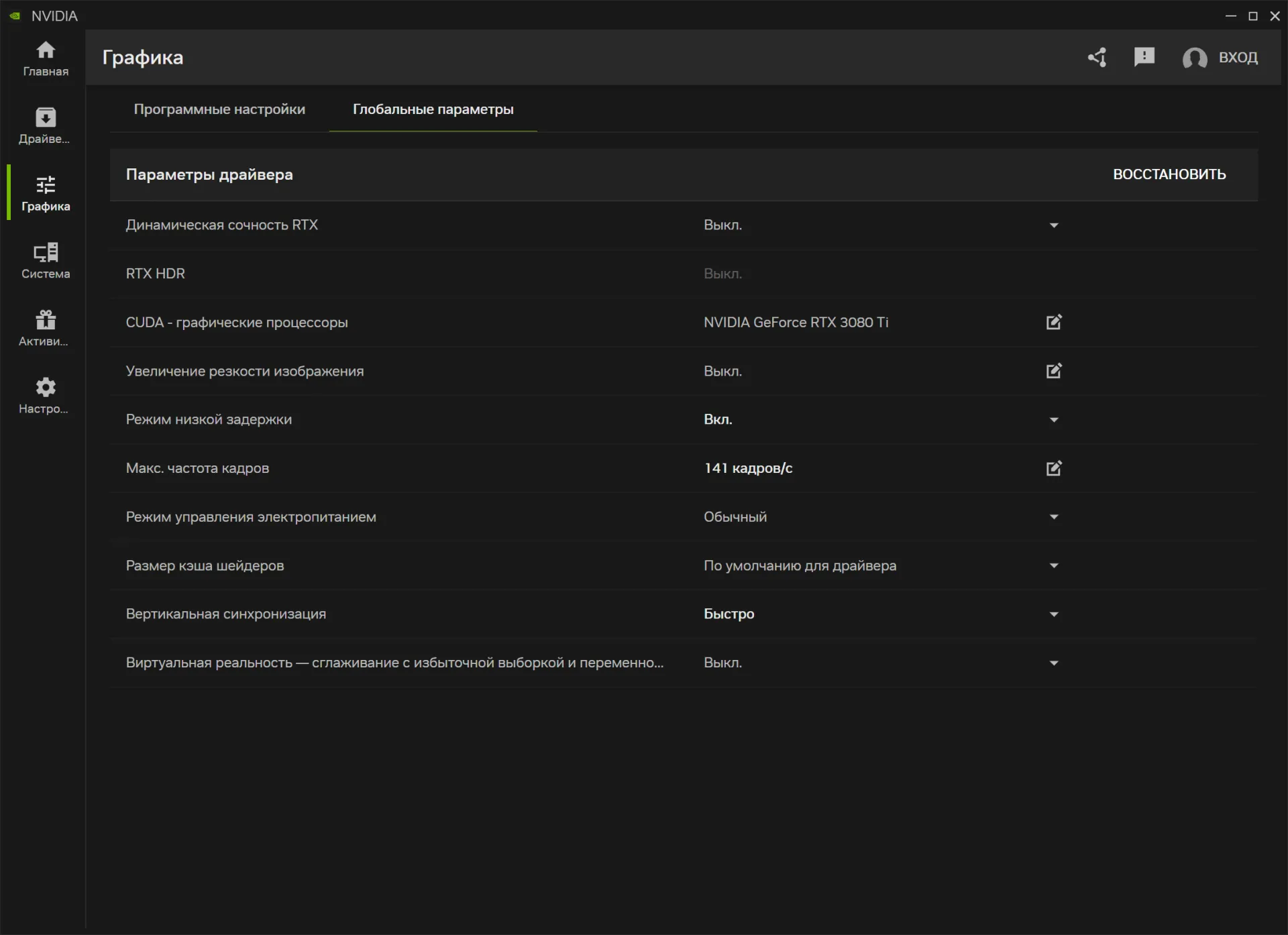Expand Режим управления электропитанием dropdown
The image size is (1288, 935).
coord(1054,517)
